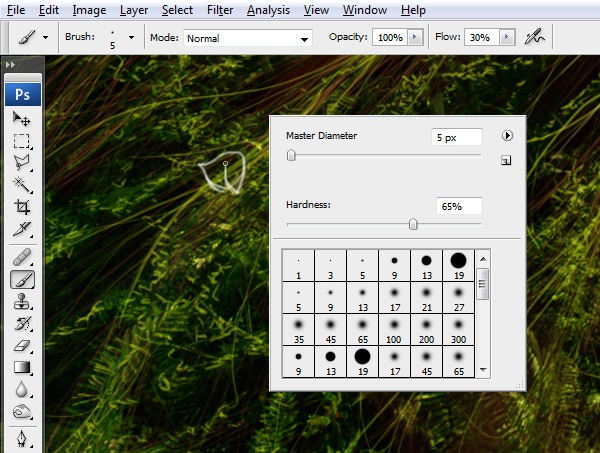
Task: Select the Sponge tool
Action: tap(22, 412)
